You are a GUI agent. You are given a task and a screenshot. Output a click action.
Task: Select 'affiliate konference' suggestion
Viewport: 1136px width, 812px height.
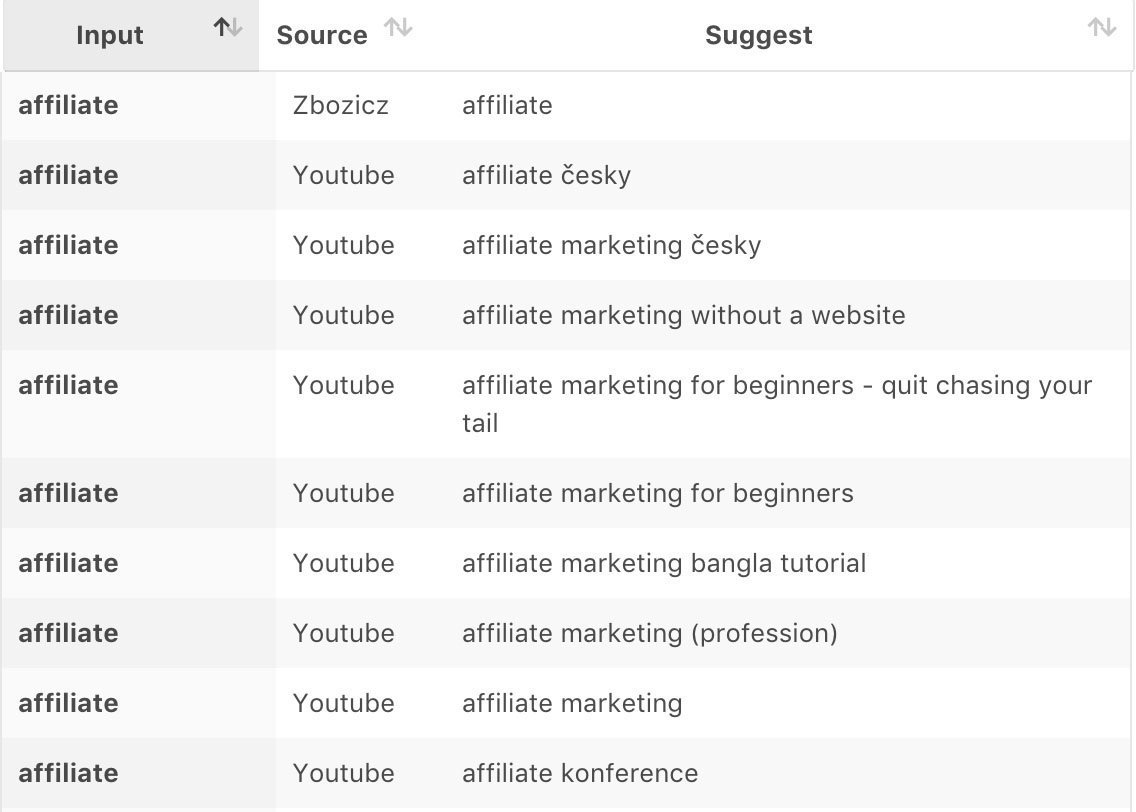tap(580, 774)
